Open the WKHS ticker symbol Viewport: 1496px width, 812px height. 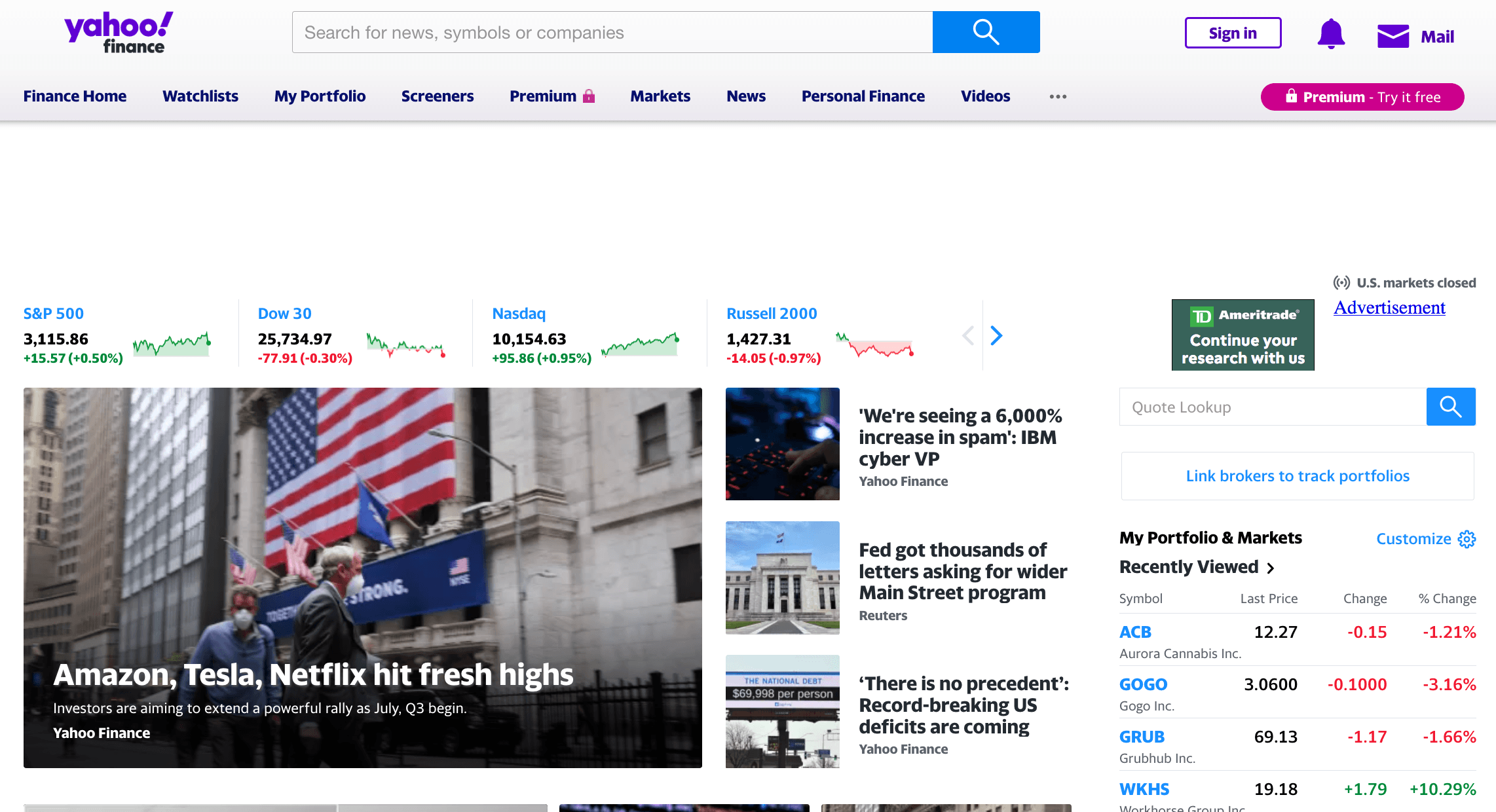click(x=1144, y=789)
